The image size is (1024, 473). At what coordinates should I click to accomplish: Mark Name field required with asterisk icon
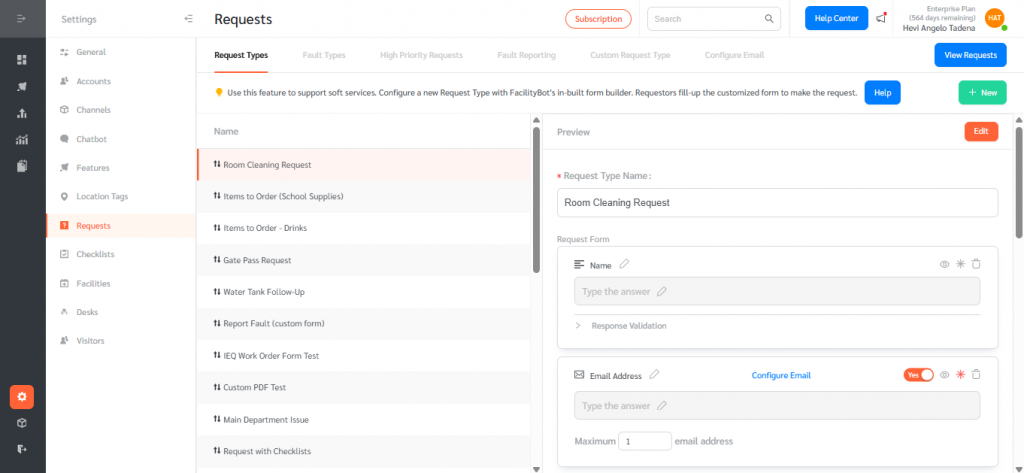tap(960, 264)
